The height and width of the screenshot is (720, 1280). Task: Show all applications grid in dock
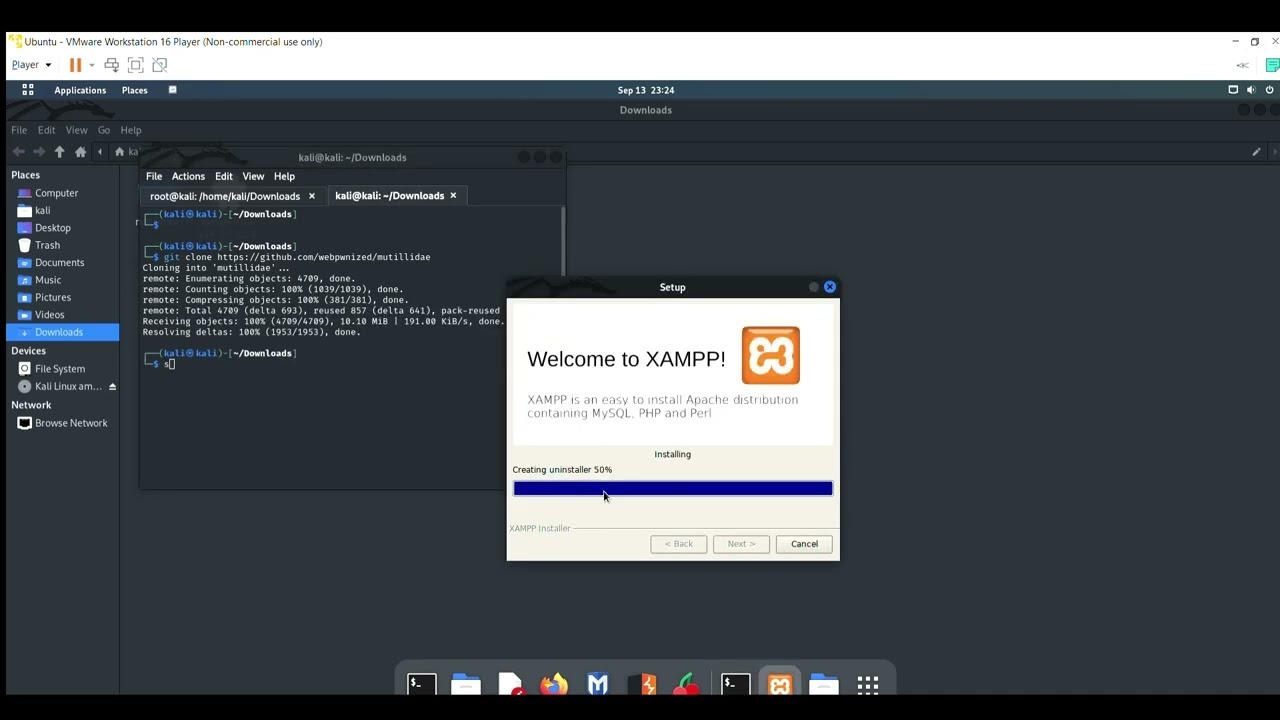[868, 685]
